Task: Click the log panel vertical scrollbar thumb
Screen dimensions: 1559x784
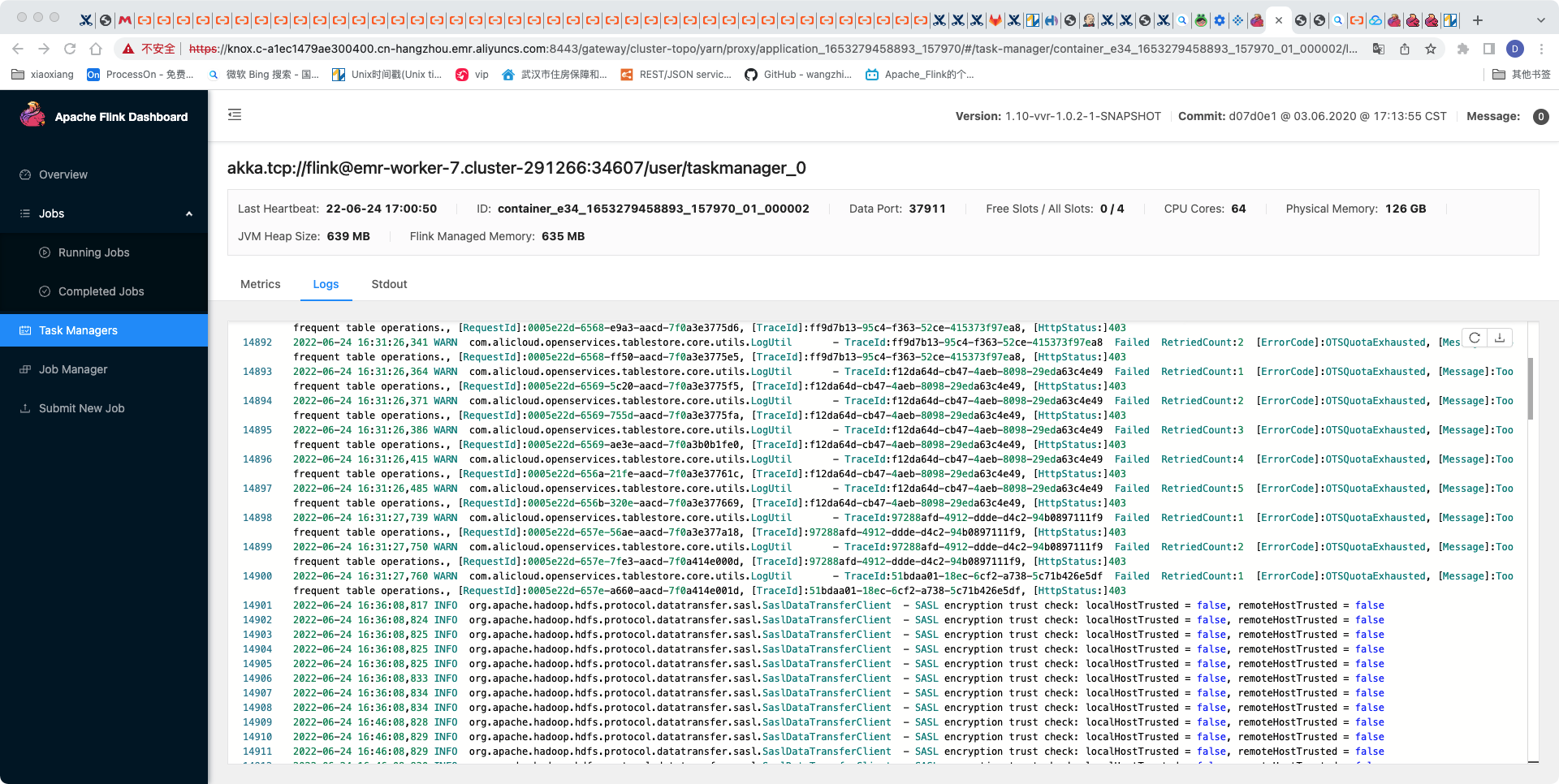Action: (x=1531, y=388)
